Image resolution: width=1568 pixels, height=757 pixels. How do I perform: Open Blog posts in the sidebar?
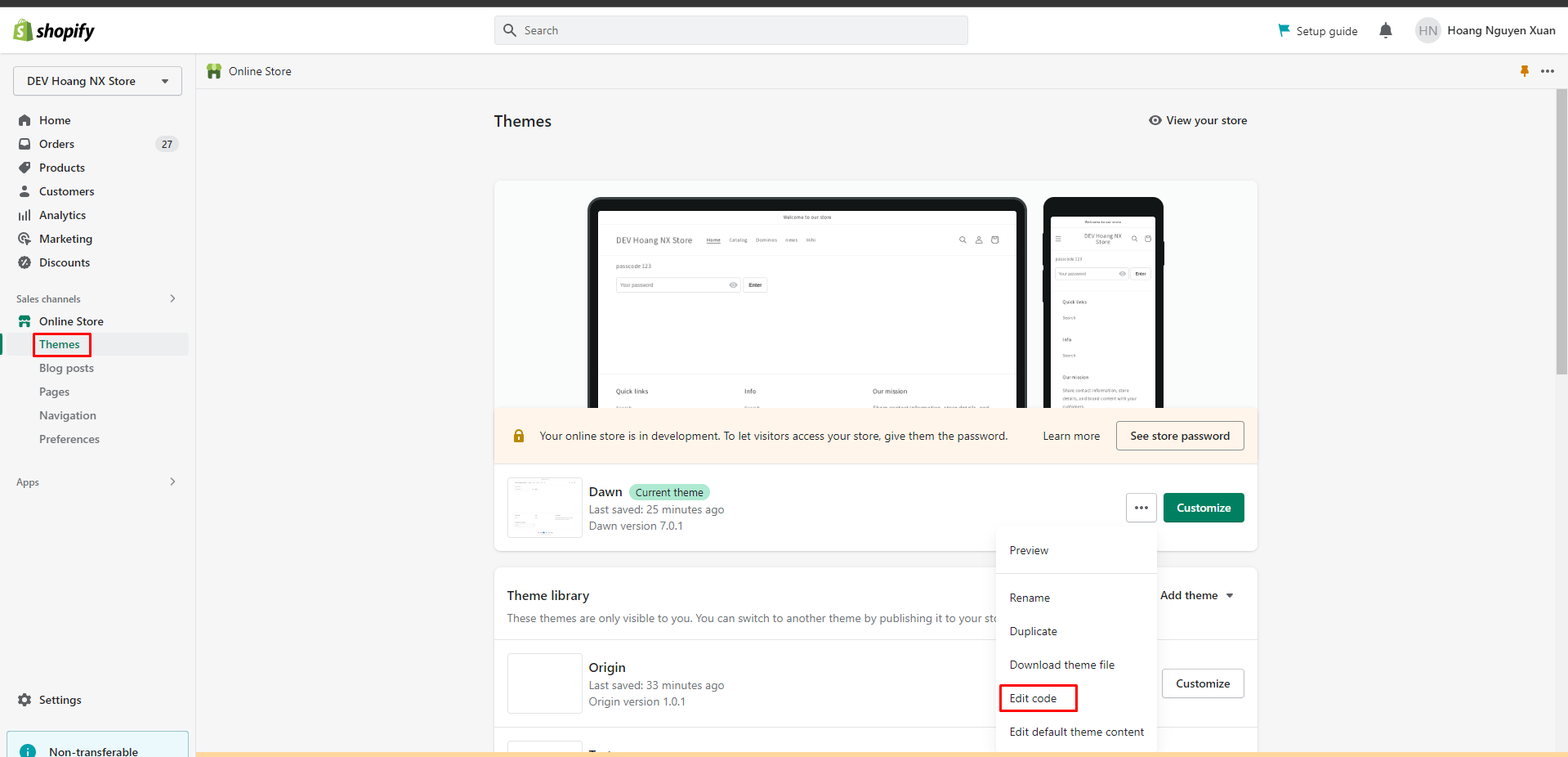pos(66,368)
